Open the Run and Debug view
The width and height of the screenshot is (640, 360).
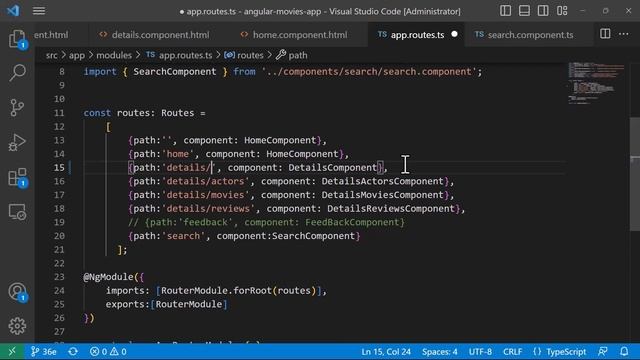(x=17, y=142)
